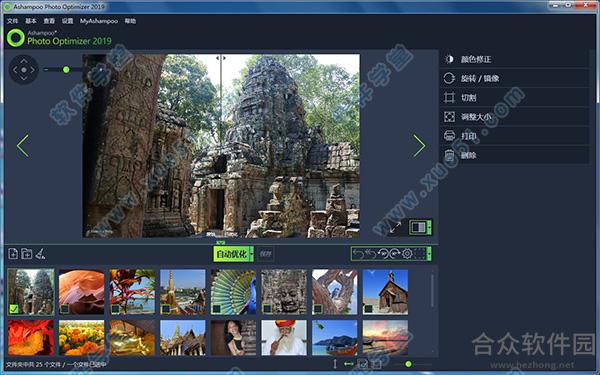Click the Ashampoo green ring logo
This screenshot has height=375, width=600.
(16, 38)
